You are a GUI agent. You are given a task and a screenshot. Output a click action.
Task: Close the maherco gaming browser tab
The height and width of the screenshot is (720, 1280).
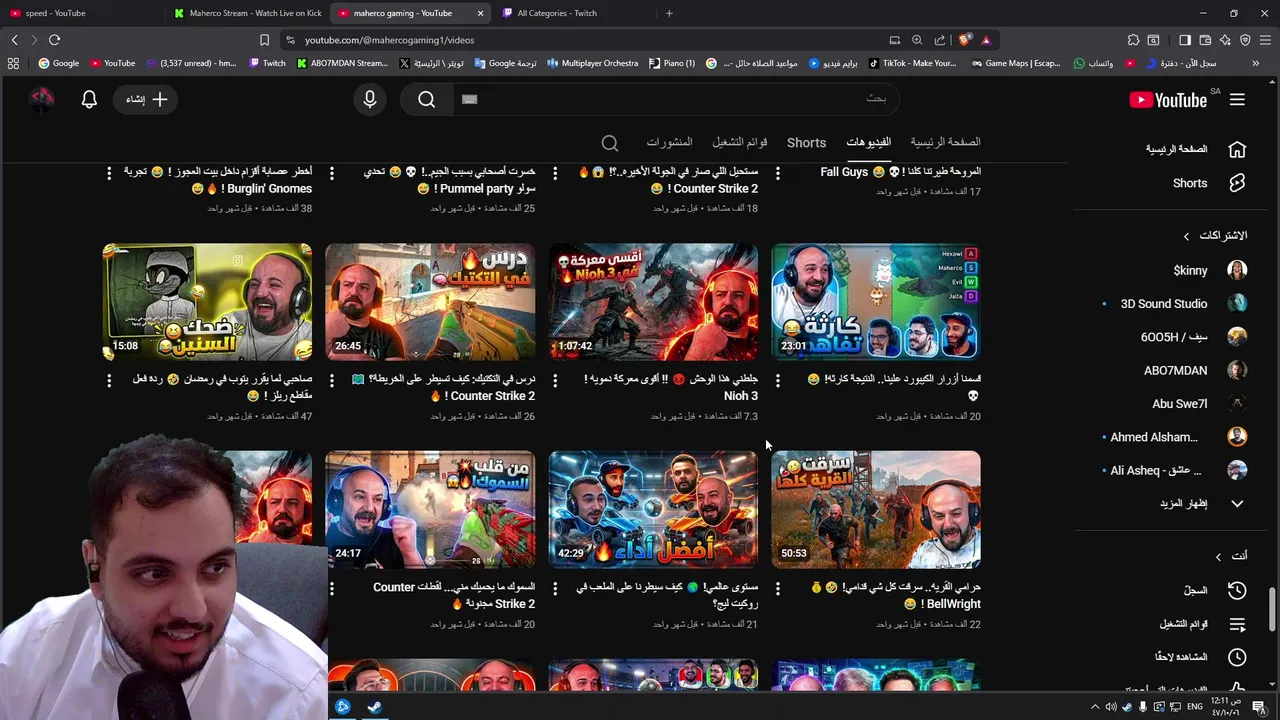click(480, 13)
